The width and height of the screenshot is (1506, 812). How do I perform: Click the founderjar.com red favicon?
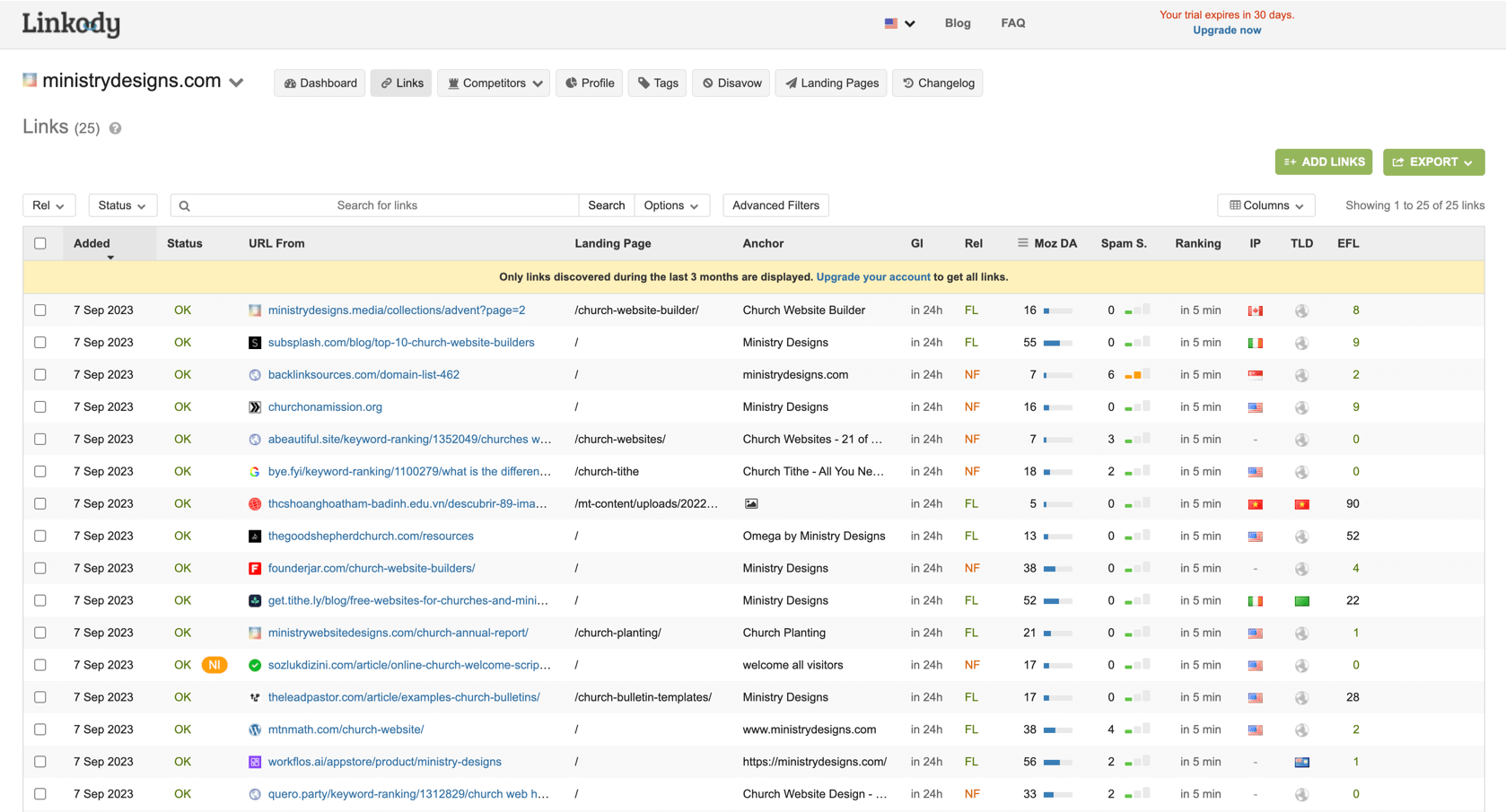[255, 569]
